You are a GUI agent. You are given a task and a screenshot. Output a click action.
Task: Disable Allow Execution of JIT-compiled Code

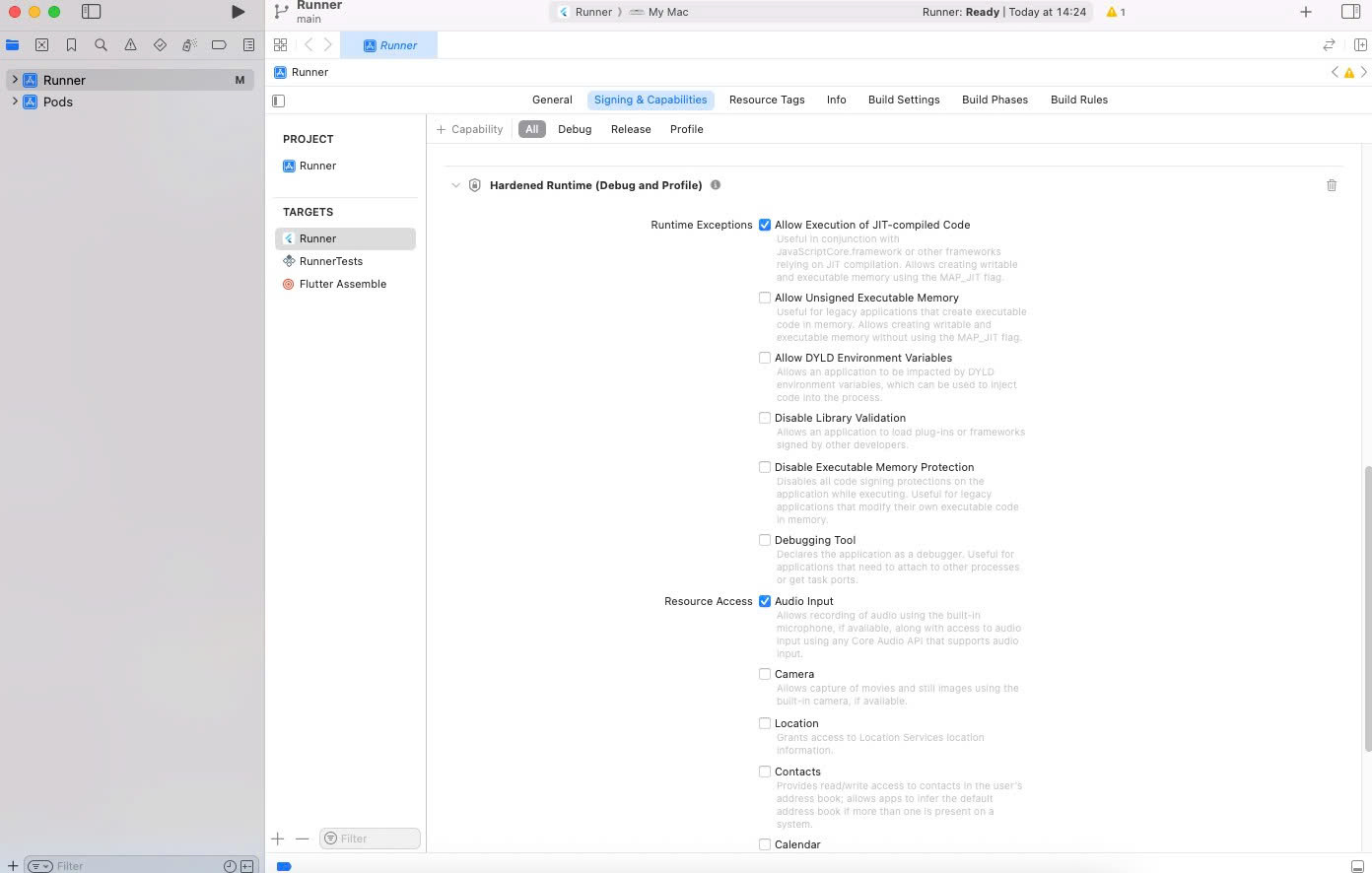coord(765,225)
